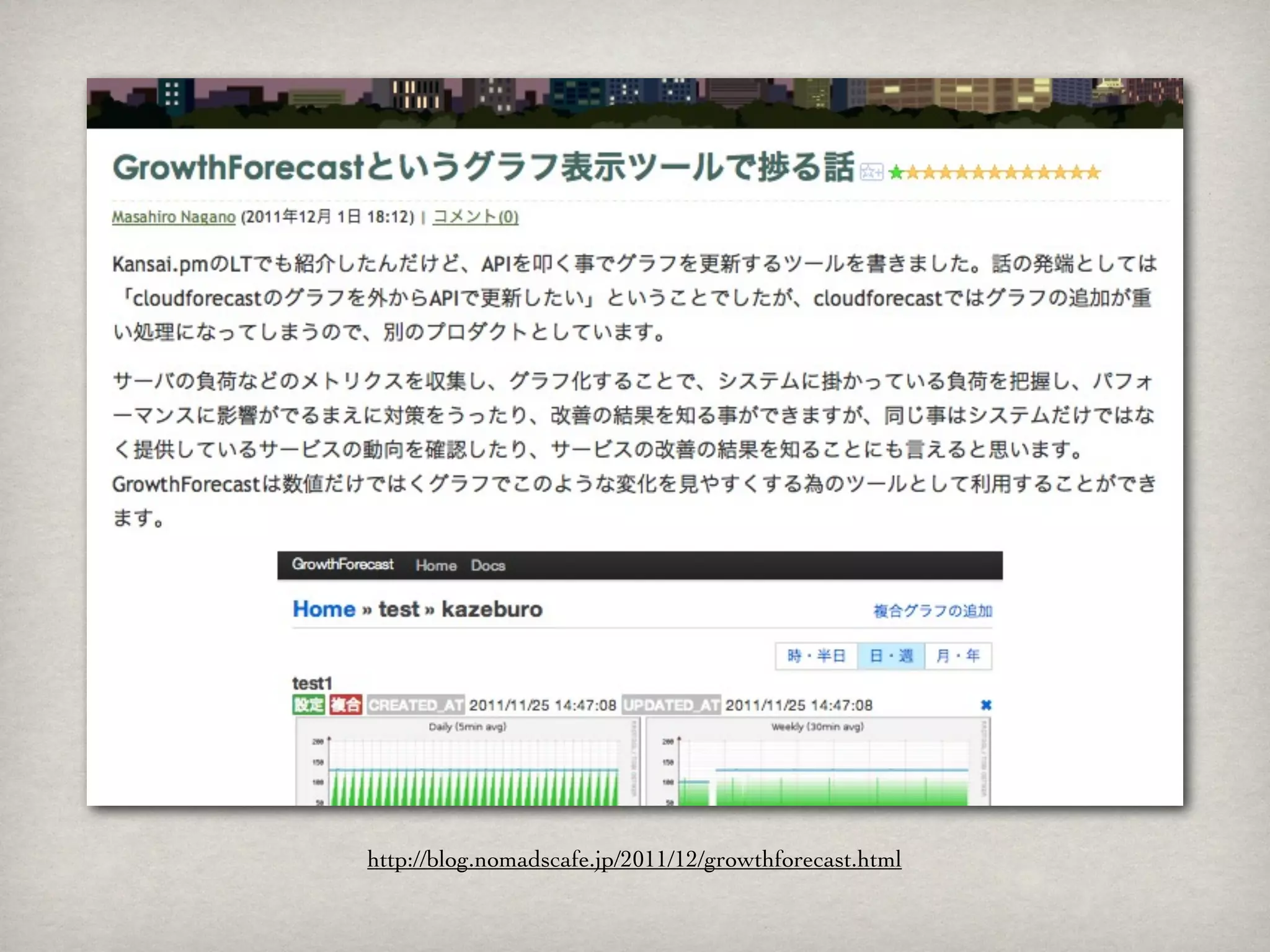Click the UPDATED_AT label
The height and width of the screenshot is (952, 1270).
coord(671,705)
